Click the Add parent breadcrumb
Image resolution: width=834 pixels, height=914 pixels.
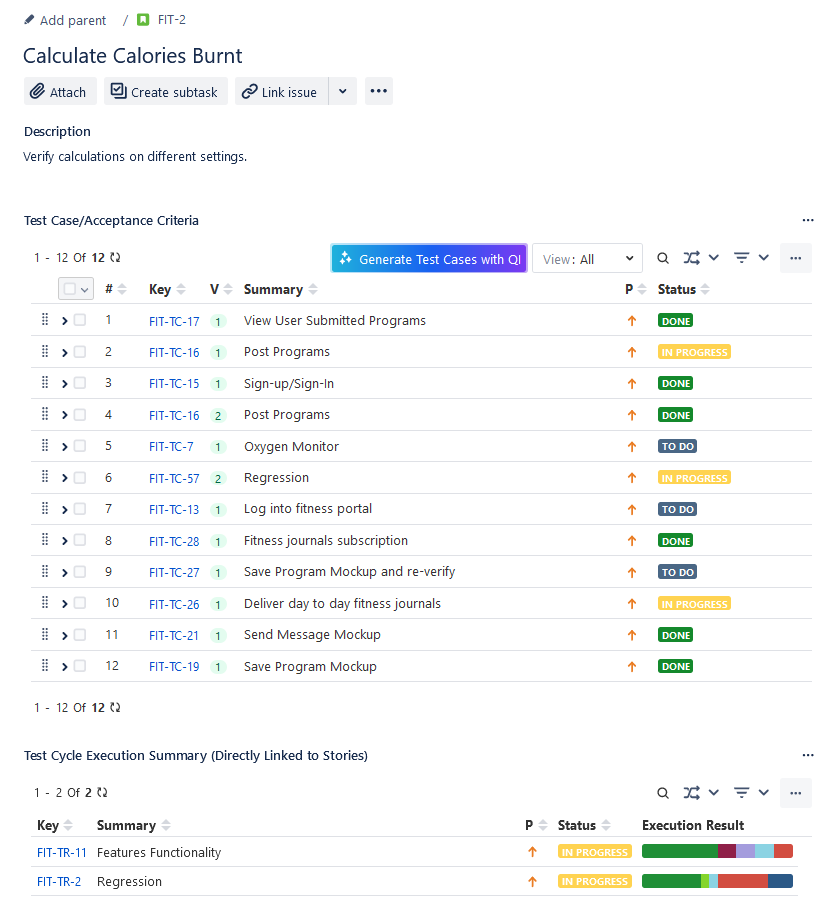[65, 20]
